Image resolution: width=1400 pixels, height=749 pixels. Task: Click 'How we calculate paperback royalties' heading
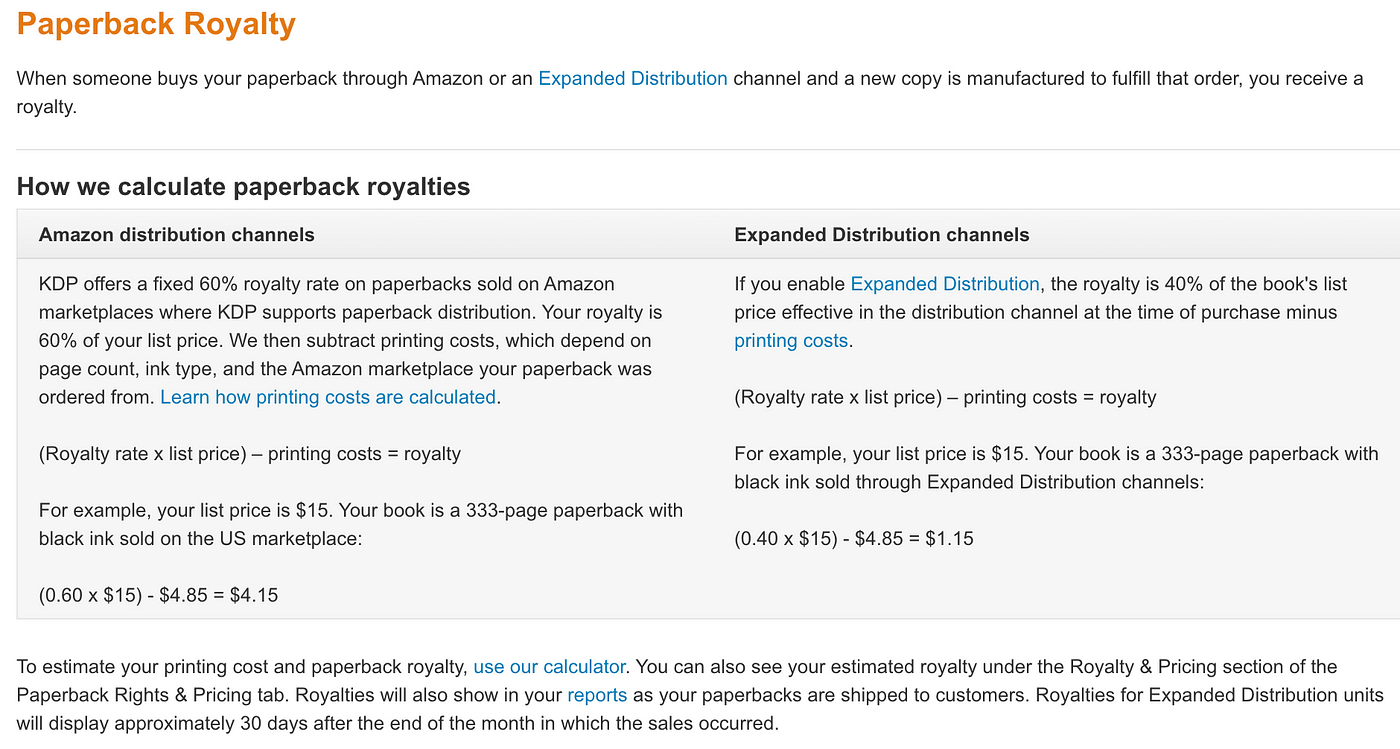243,187
